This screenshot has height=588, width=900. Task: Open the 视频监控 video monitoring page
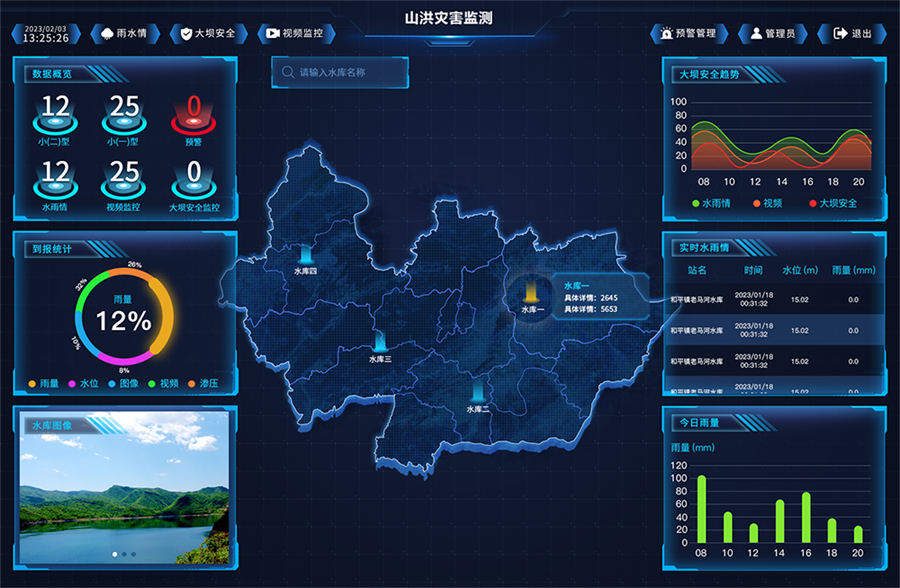pos(295,33)
